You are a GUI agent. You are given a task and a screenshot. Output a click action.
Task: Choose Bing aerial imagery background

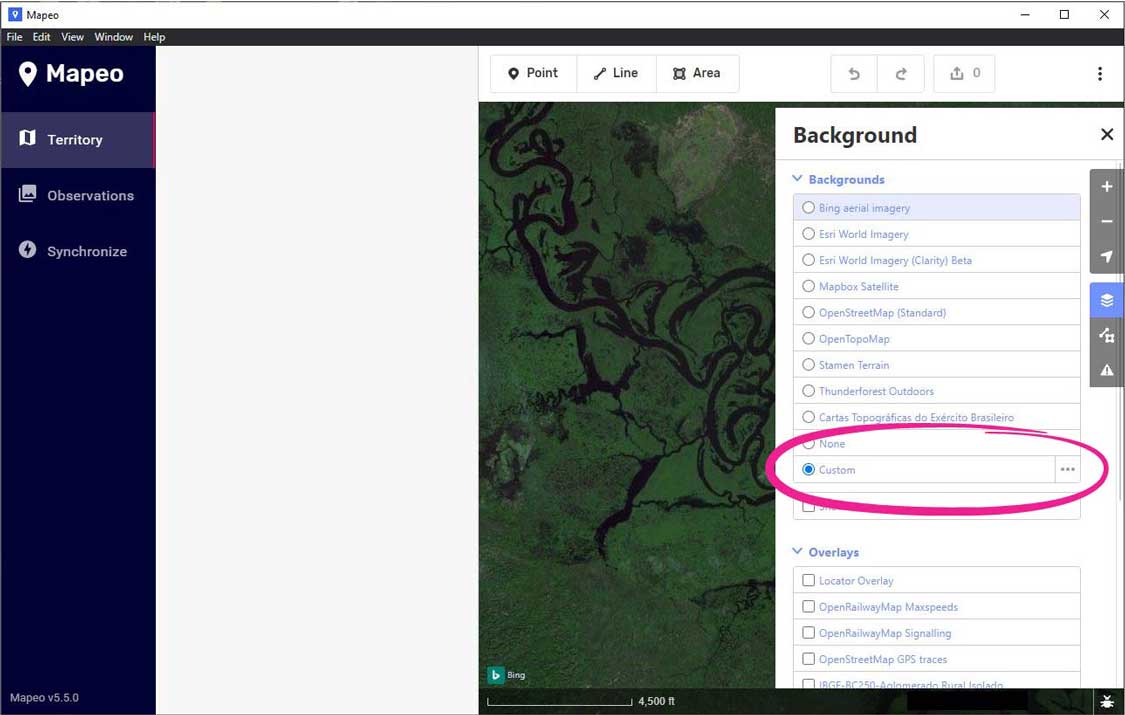[937, 208]
